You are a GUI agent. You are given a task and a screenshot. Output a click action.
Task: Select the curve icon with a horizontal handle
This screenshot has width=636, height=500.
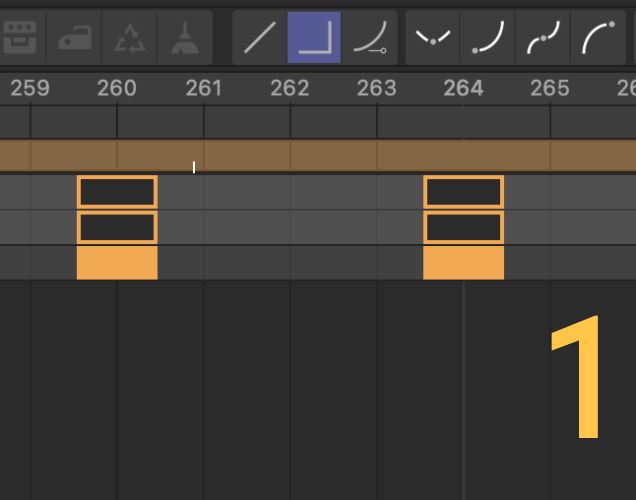(370, 38)
